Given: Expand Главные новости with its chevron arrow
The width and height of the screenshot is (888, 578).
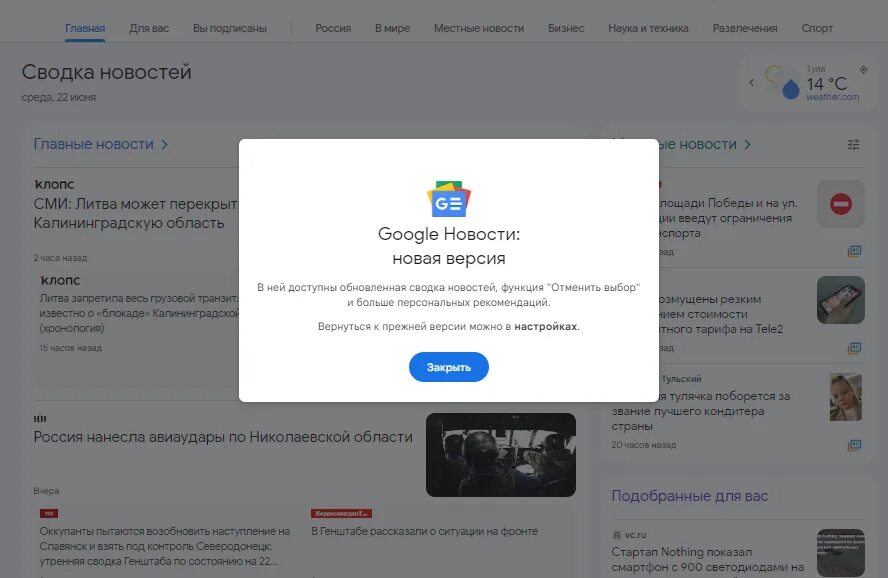Looking at the screenshot, I should coord(164,145).
